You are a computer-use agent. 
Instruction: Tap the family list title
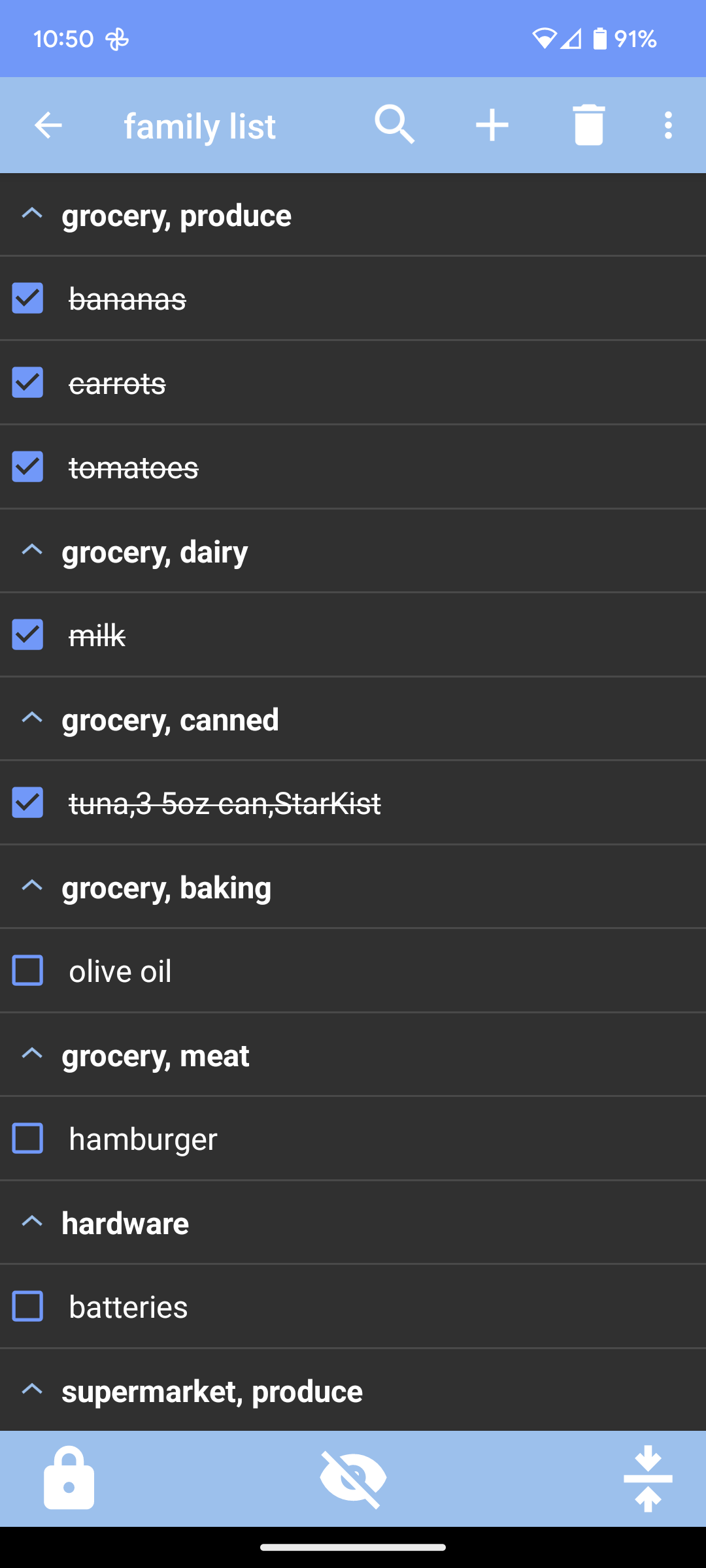[x=199, y=125]
